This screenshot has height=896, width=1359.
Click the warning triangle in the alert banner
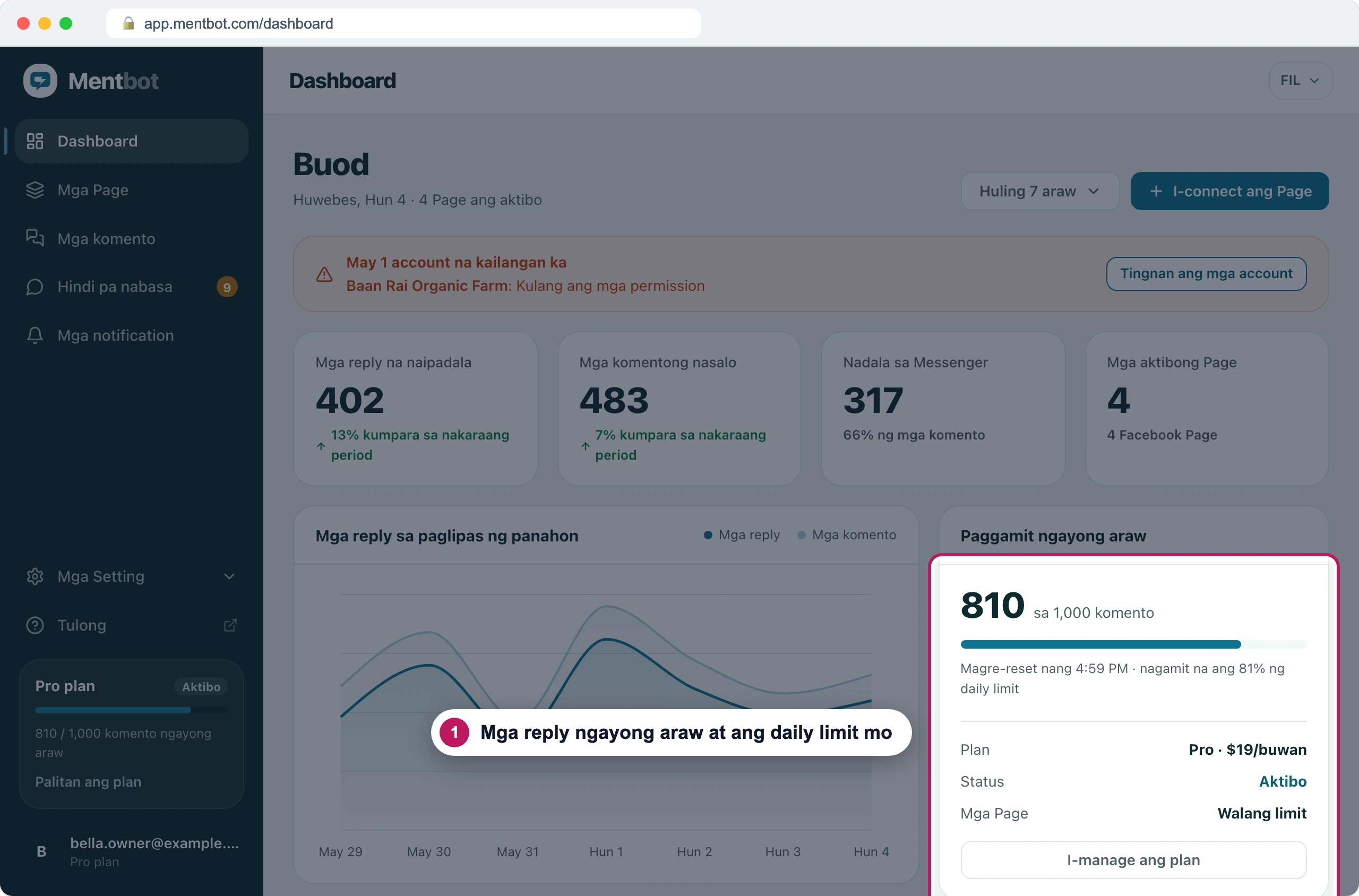[x=324, y=274]
